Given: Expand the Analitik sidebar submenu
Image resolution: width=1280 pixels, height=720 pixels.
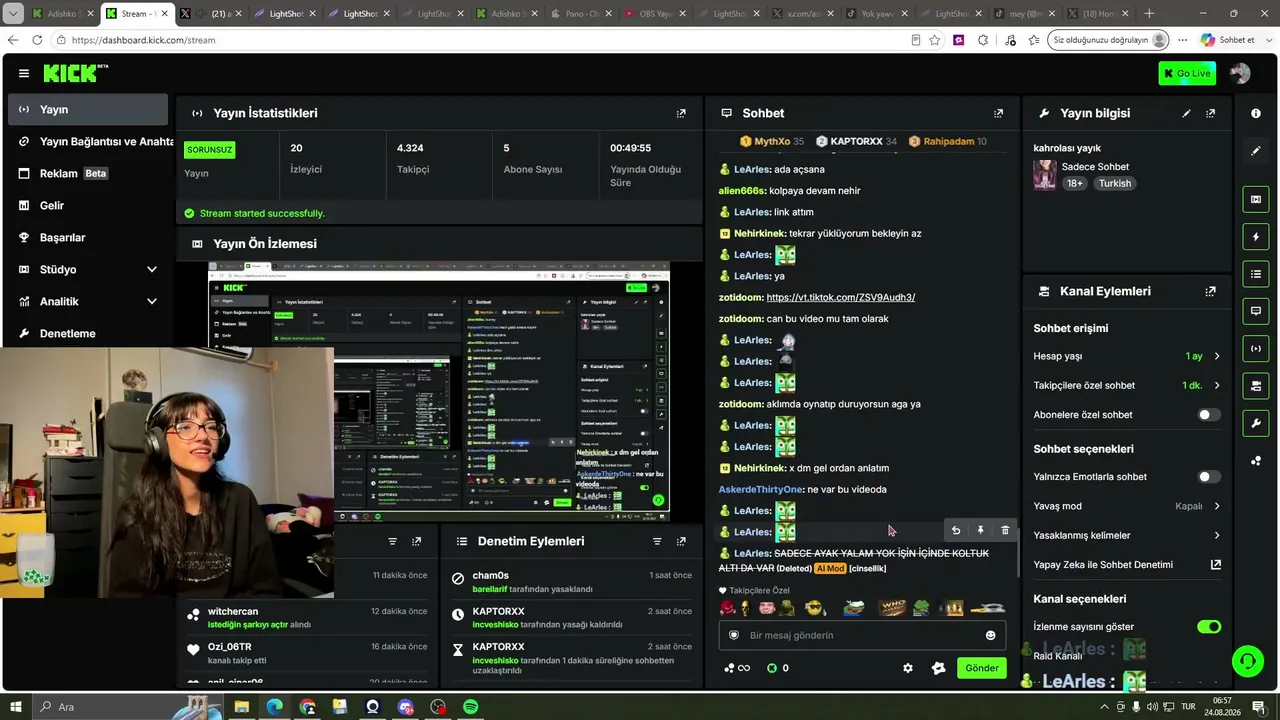Looking at the screenshot, I should [88, 301].
